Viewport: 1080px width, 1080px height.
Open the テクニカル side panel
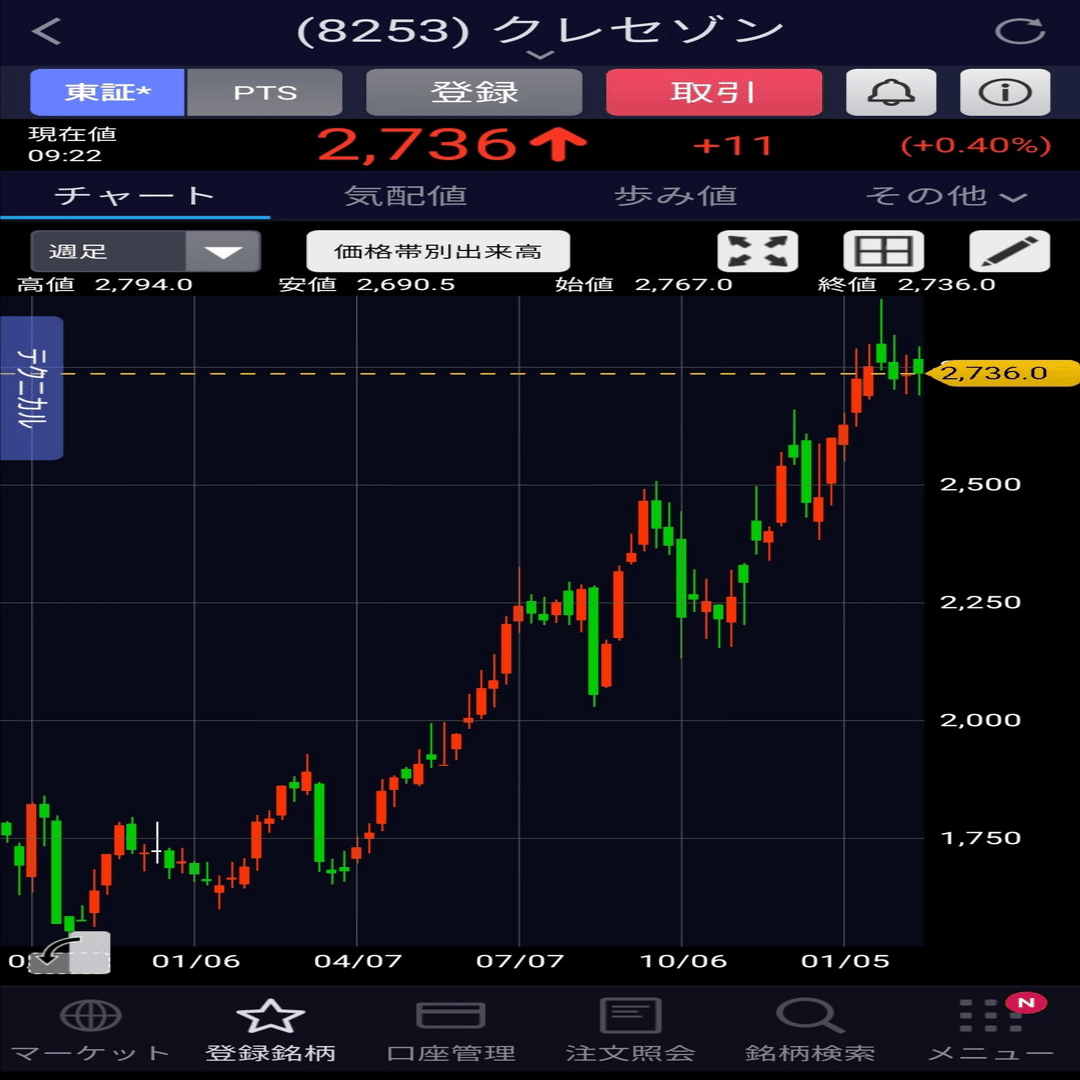[x=32, y=388]
